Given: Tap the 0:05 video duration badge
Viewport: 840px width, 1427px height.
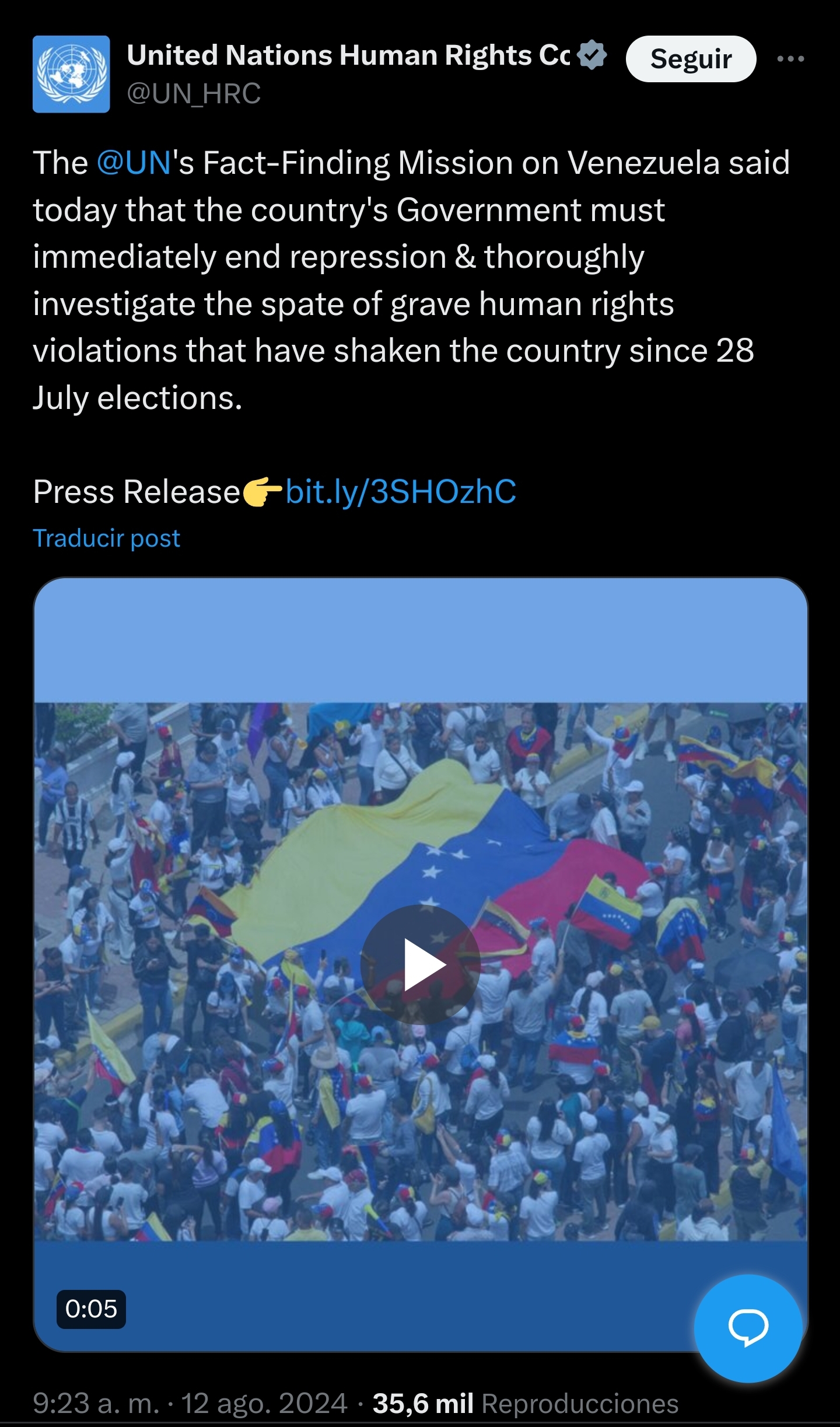Looking at the screenshot, I should pyautogui.click(x=91, y=1309).
